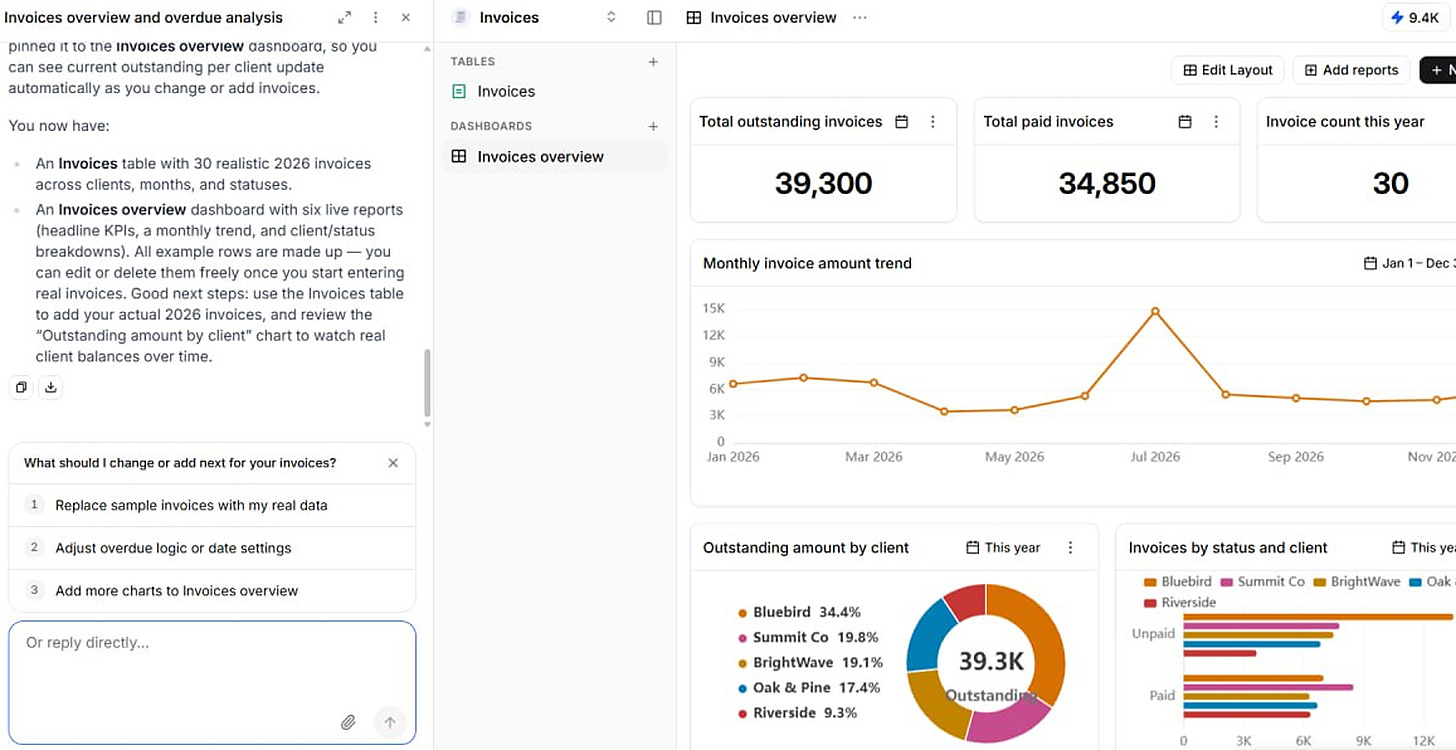The image size is (1456, 750).
Task: Toggle Bluebird series in bar chart legend
Action: coord(1178,581)
